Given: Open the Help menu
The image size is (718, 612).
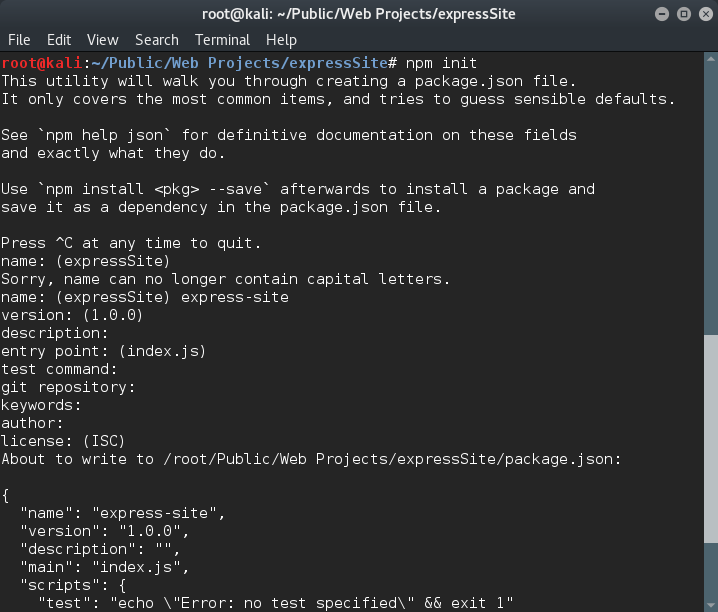Looking at the screenshot, I should [x=281, y=40].
